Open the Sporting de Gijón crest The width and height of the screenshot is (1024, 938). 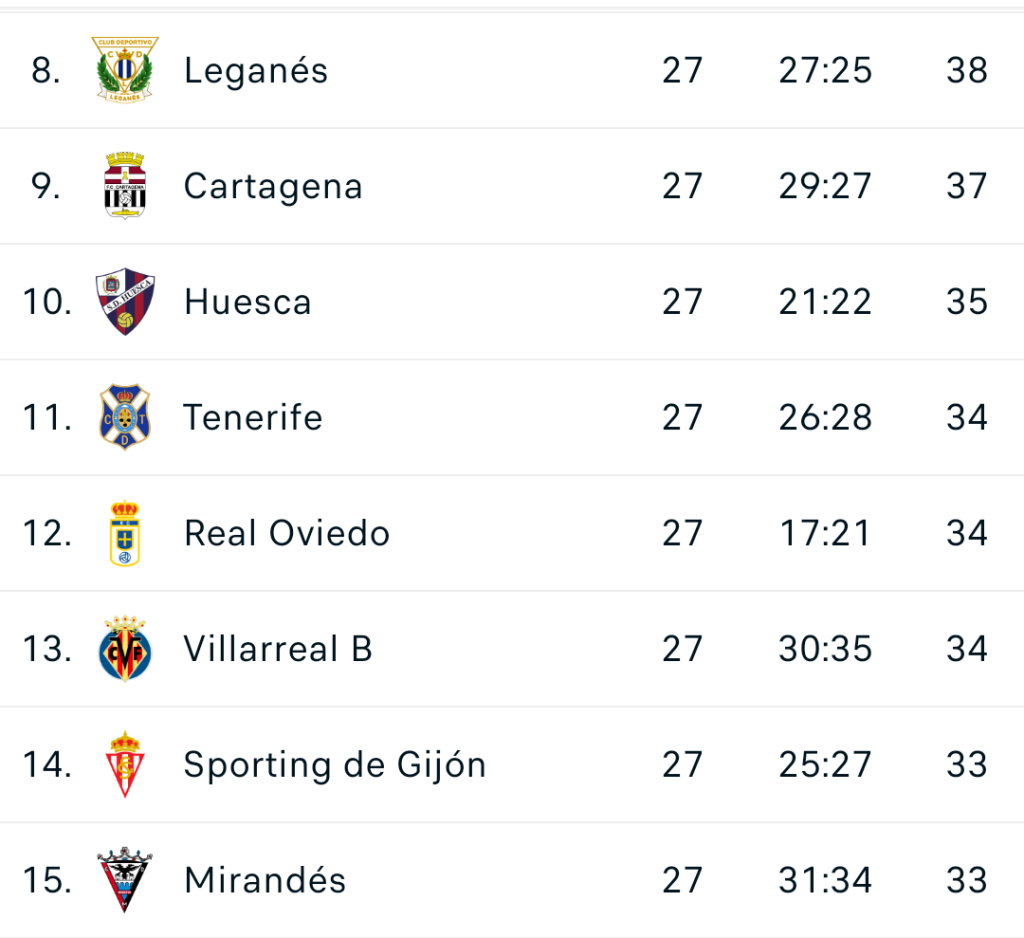(x=125, y=765)
